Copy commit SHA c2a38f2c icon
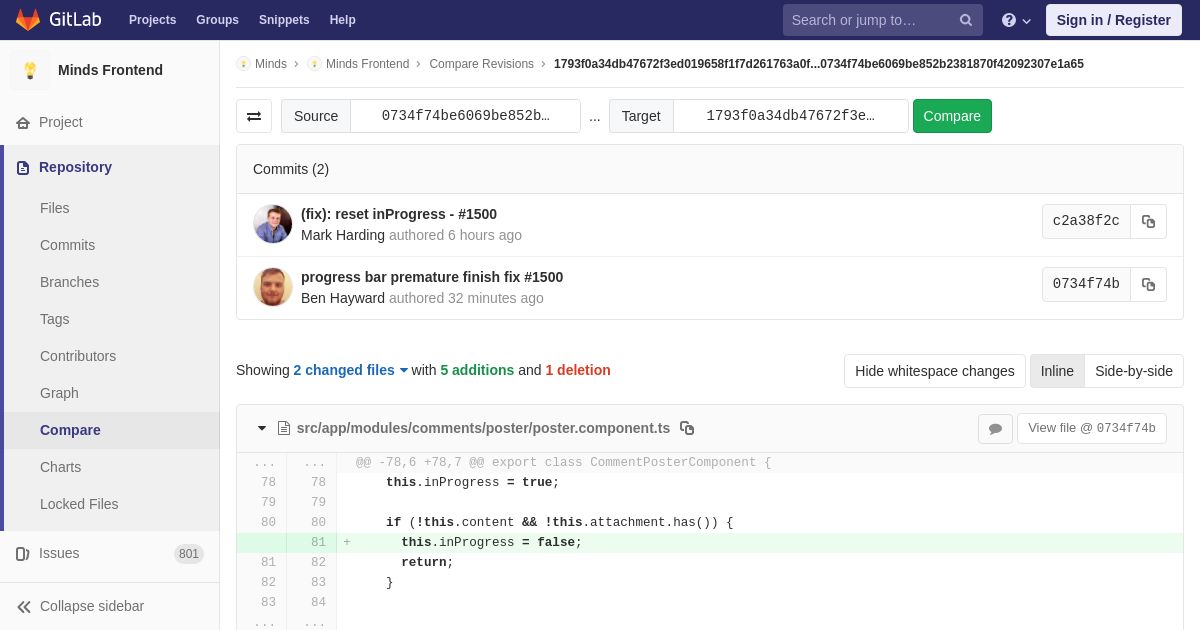 tap(1148, 221)
